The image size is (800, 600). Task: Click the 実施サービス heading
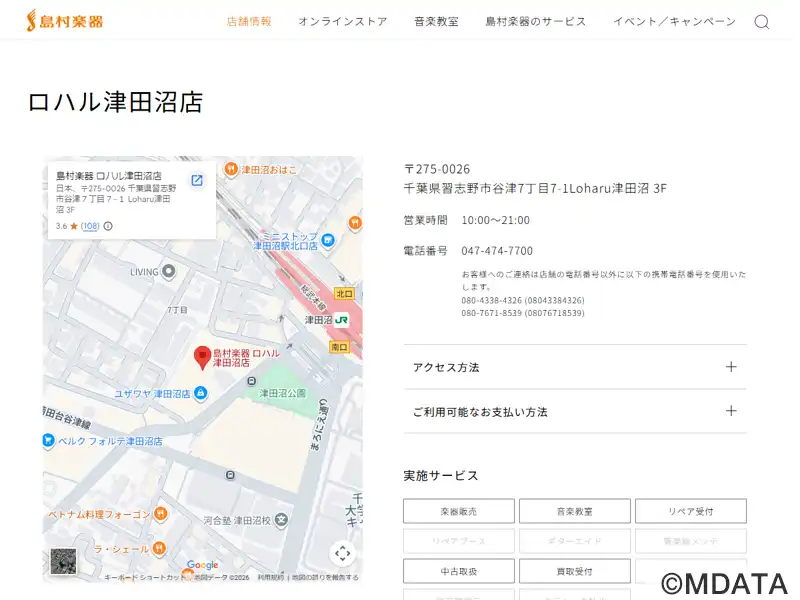pos(441,476)
